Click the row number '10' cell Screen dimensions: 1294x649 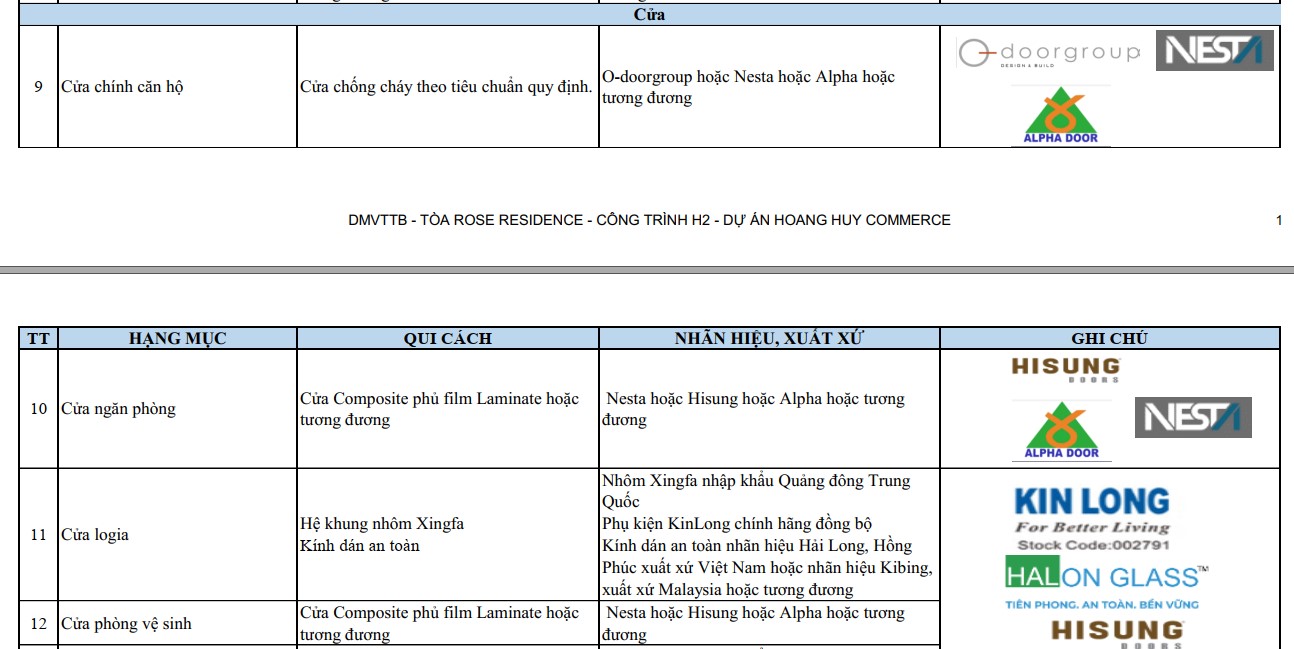pyautogui.click(x=39, y=409)
